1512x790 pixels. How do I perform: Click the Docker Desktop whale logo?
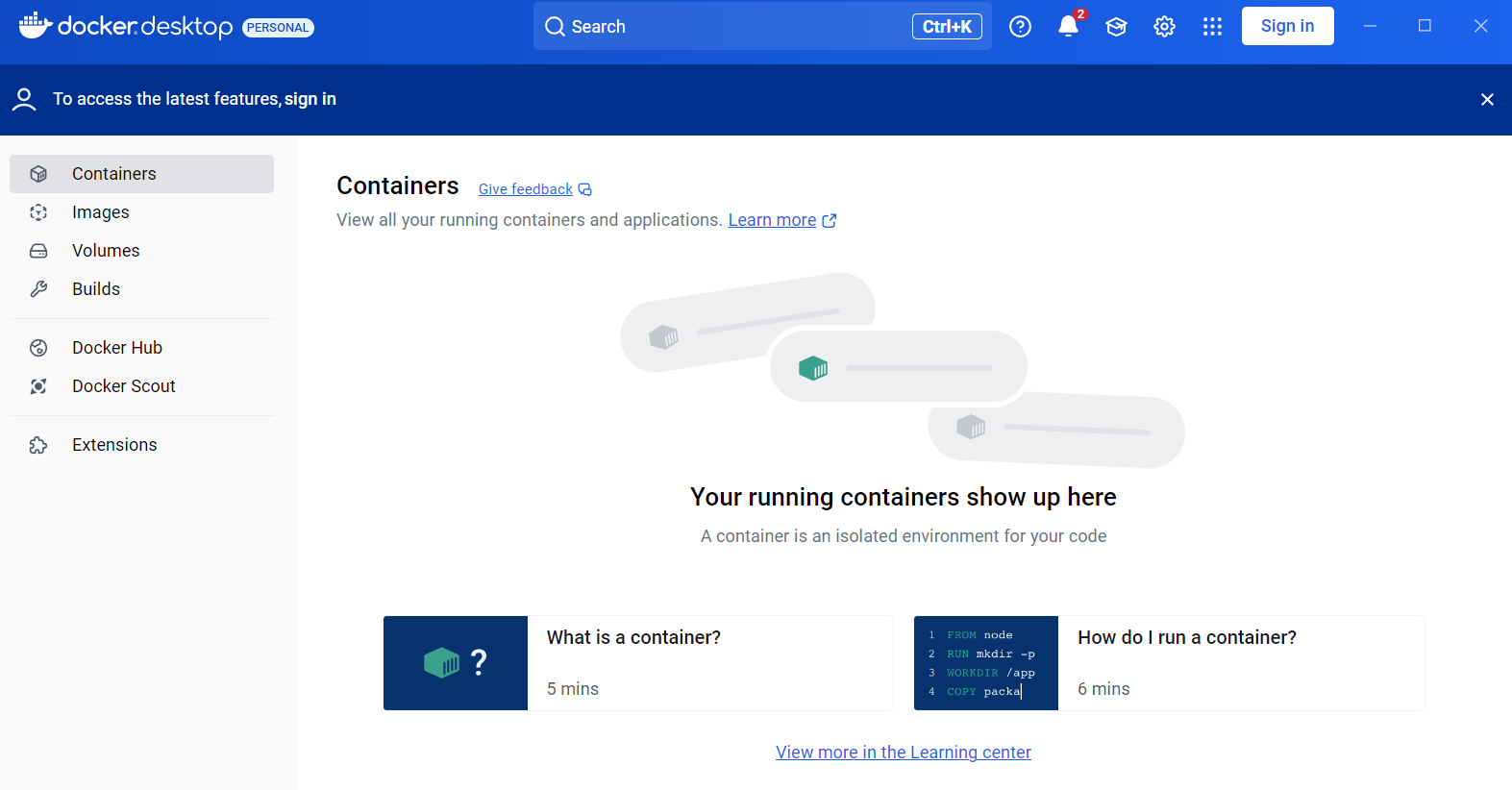point(36,26)
